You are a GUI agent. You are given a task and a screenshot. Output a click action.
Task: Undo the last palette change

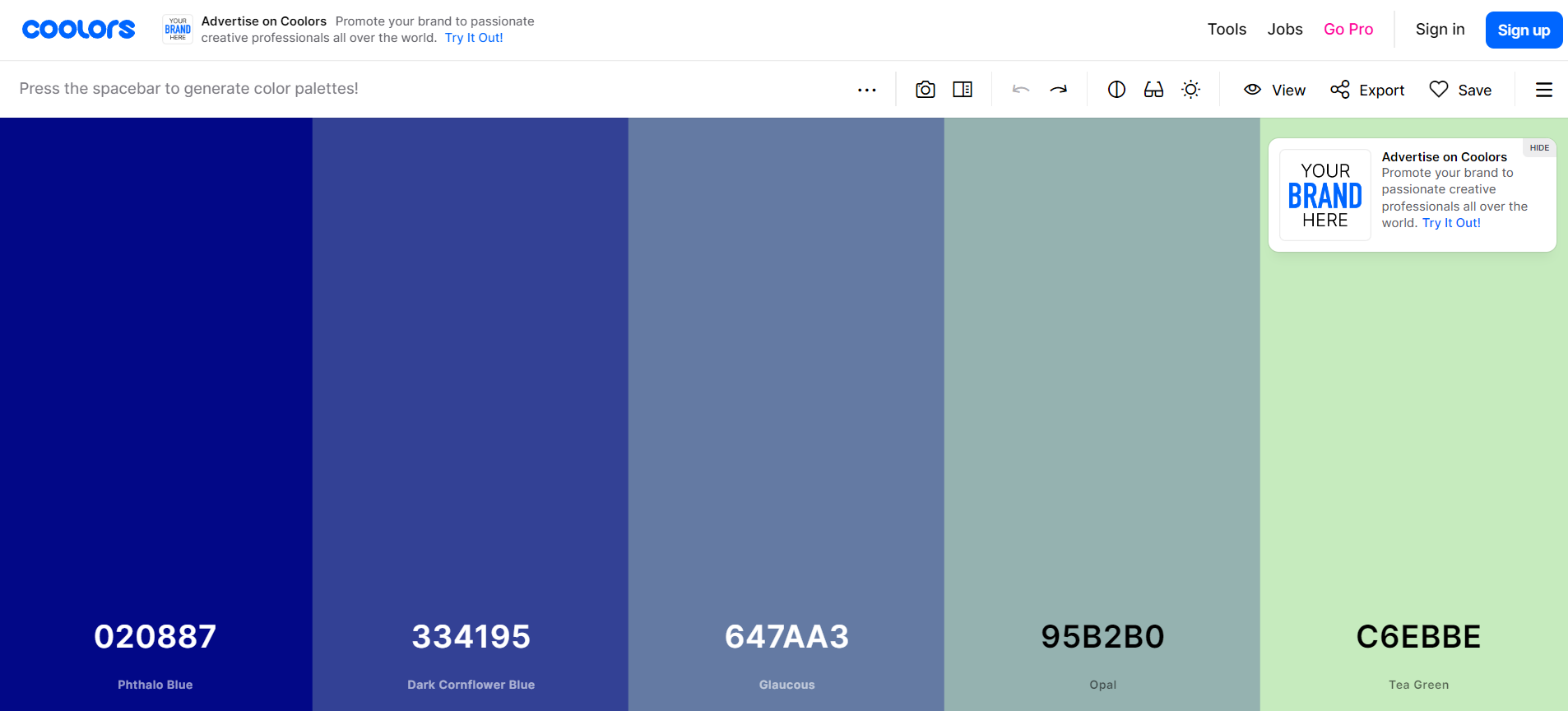pyautogui.click(x=1021, y=90)
